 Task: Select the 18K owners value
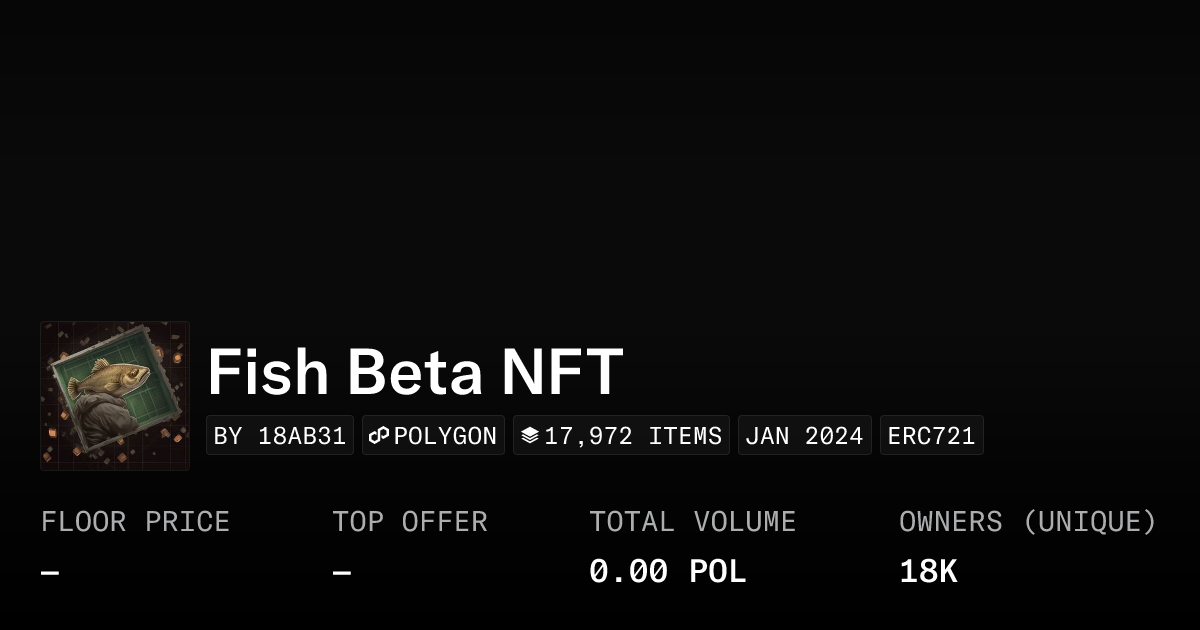928,572
